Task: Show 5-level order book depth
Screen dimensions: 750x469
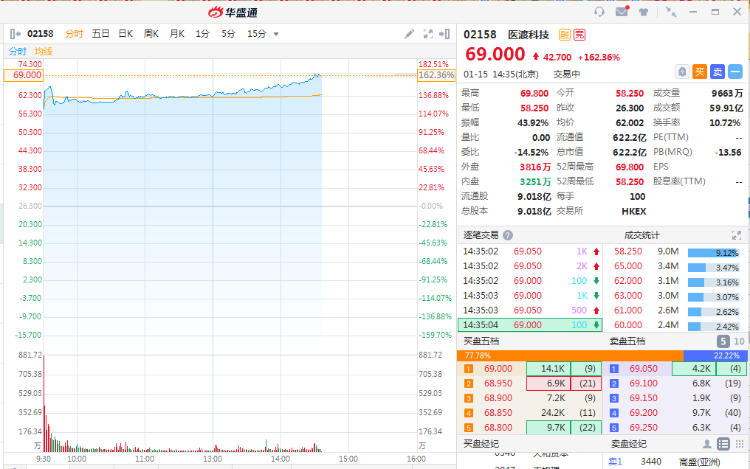Action: coord(723,341)
